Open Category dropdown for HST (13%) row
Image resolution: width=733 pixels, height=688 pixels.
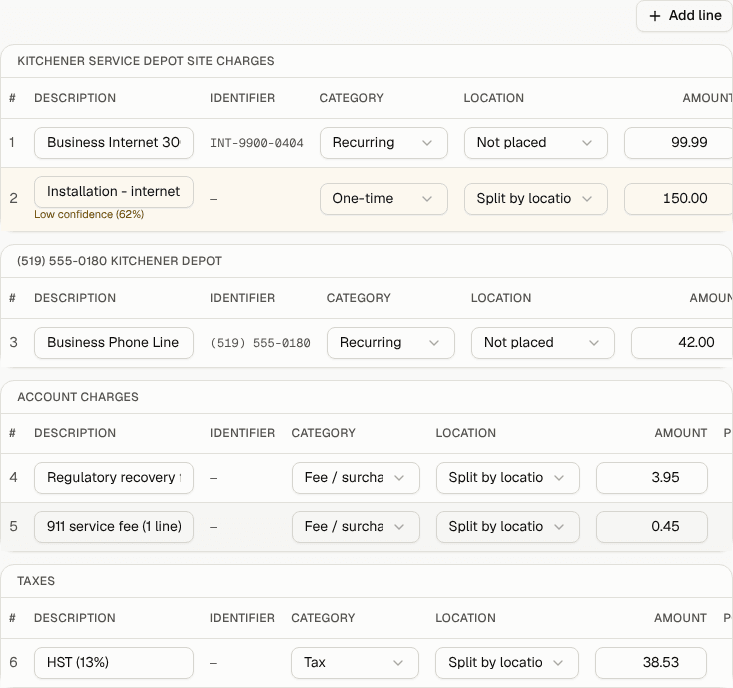[x=355, y=663]
